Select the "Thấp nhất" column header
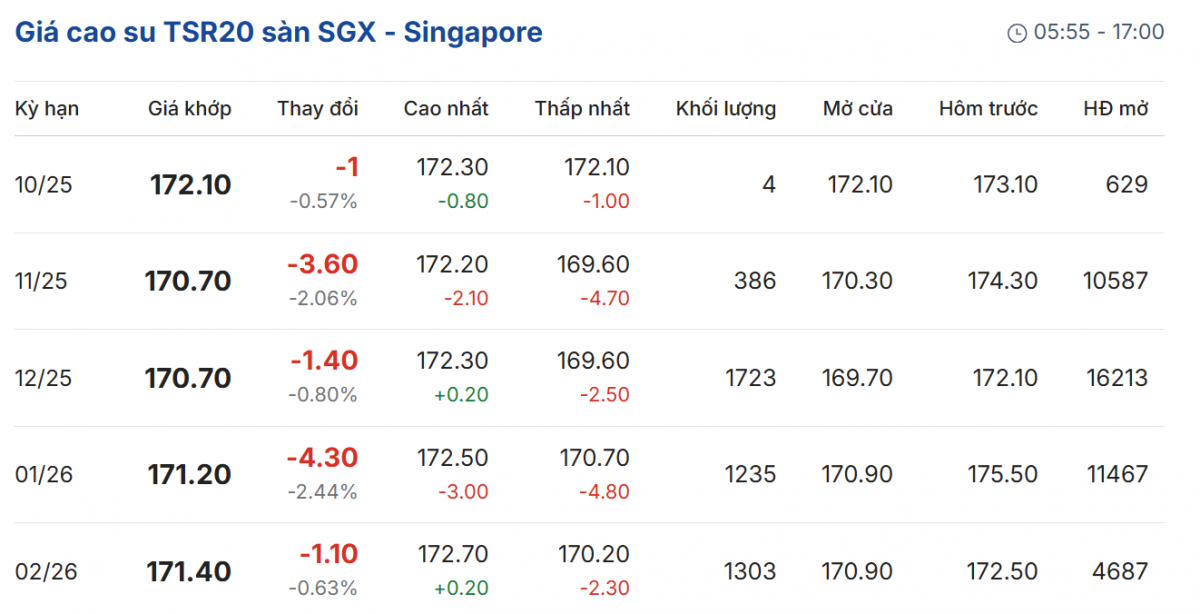Image resolution: width=1200 pixels, height=614 pixels. pyautogui.click(x=582, y=109)
